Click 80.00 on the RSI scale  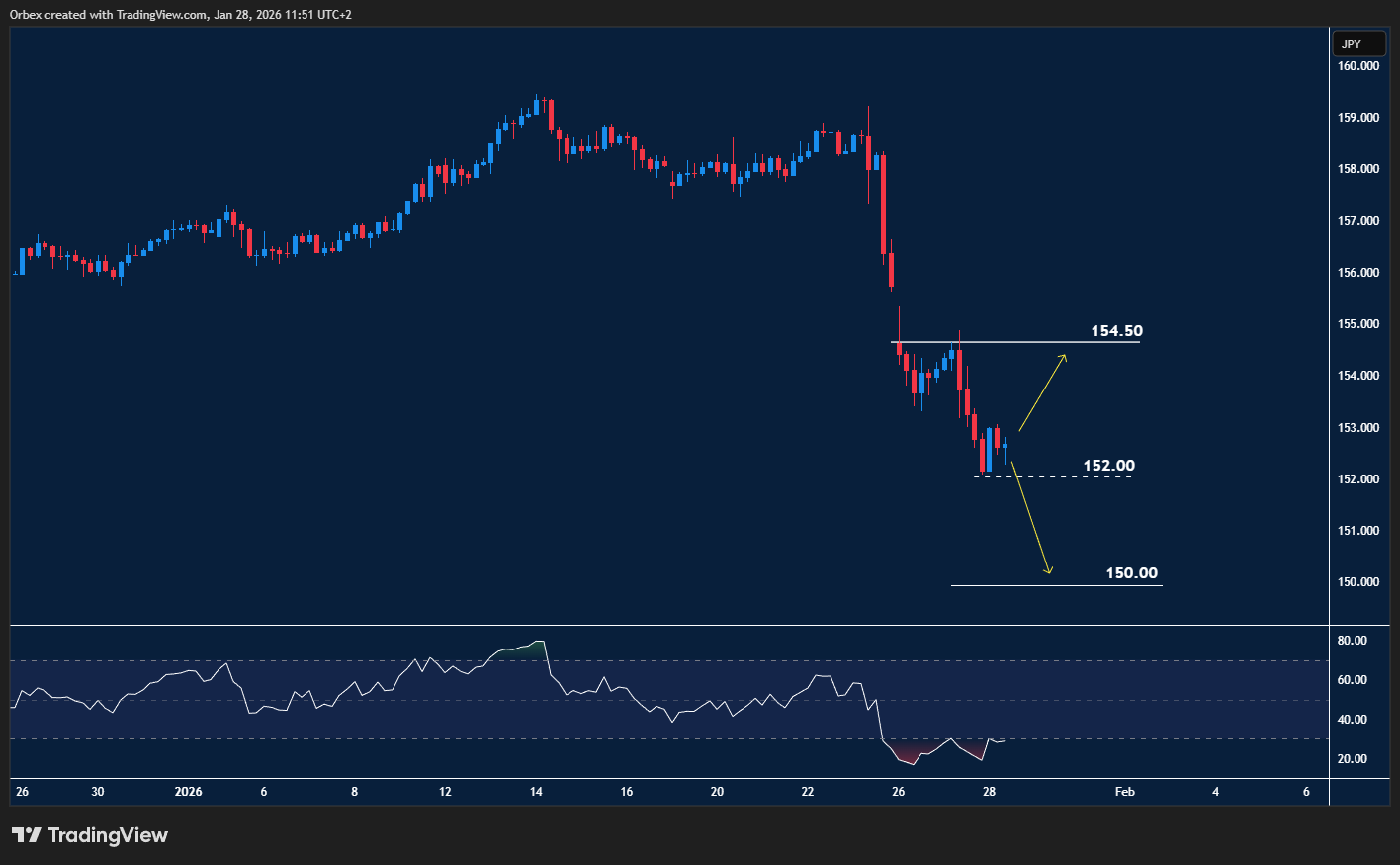coord(1352,641)
